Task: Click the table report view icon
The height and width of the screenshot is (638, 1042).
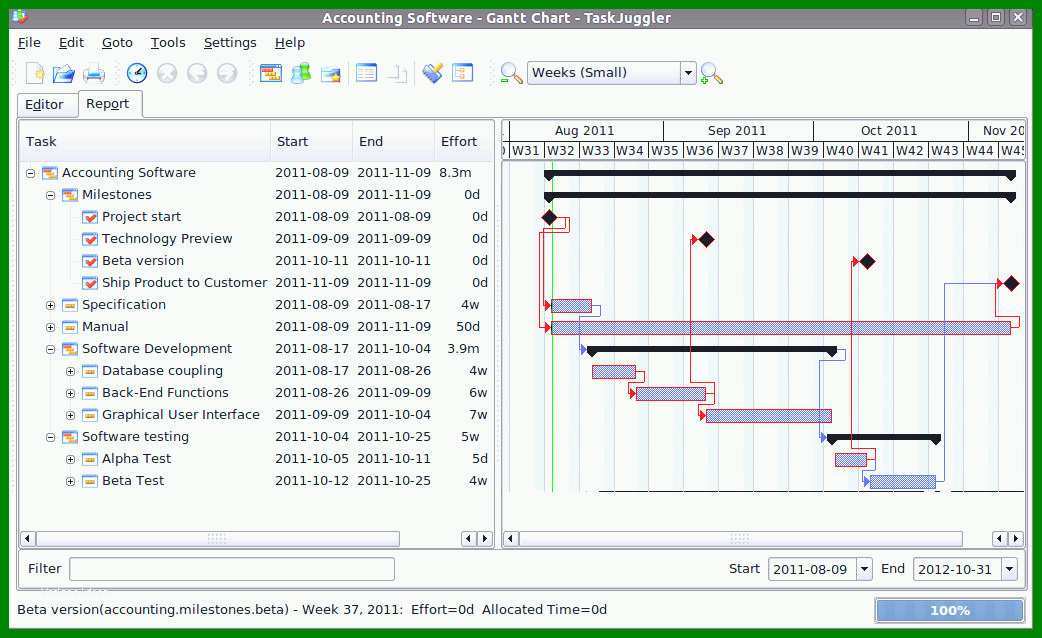Action: [366, 73]
